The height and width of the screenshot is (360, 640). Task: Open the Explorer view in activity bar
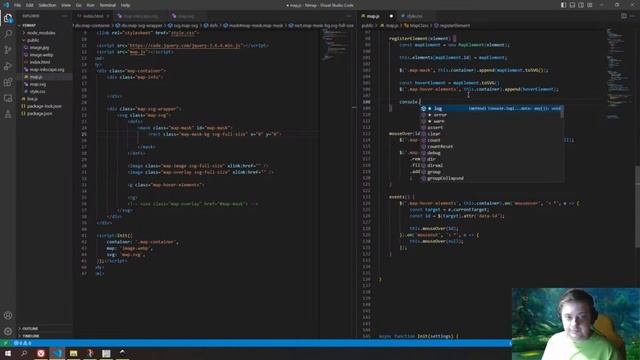coord(8,18)
